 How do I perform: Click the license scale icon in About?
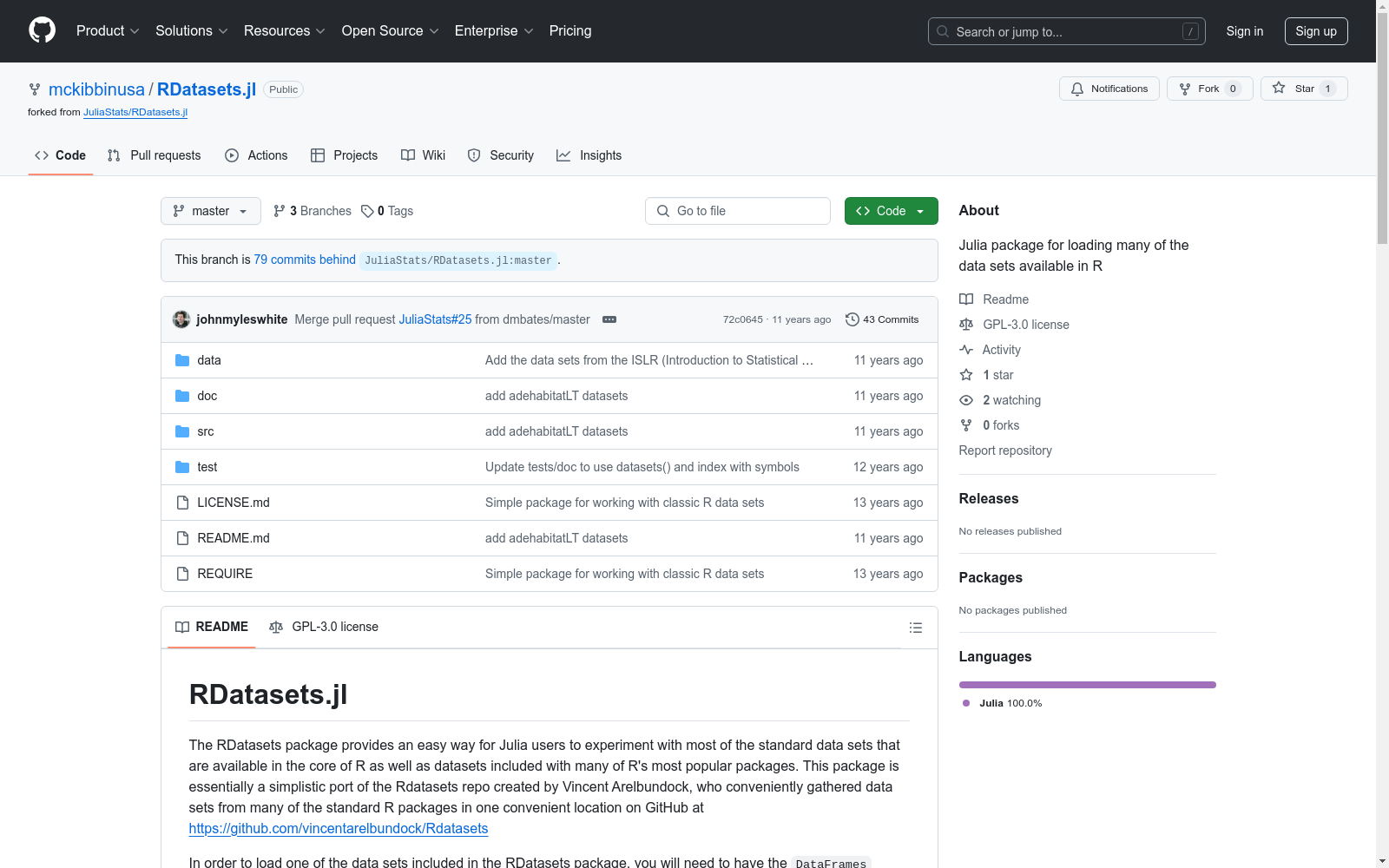966,325
